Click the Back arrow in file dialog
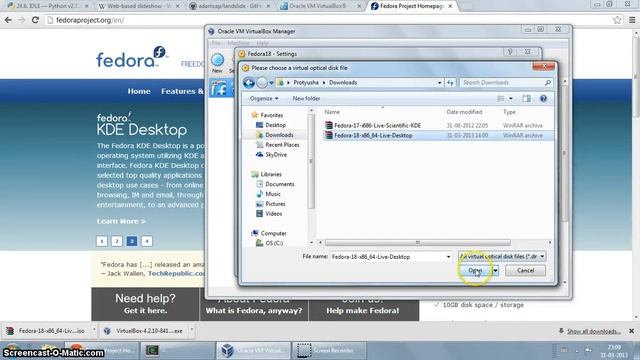The height and width of the screenshot is (360, 640). (x=249, y=83)
